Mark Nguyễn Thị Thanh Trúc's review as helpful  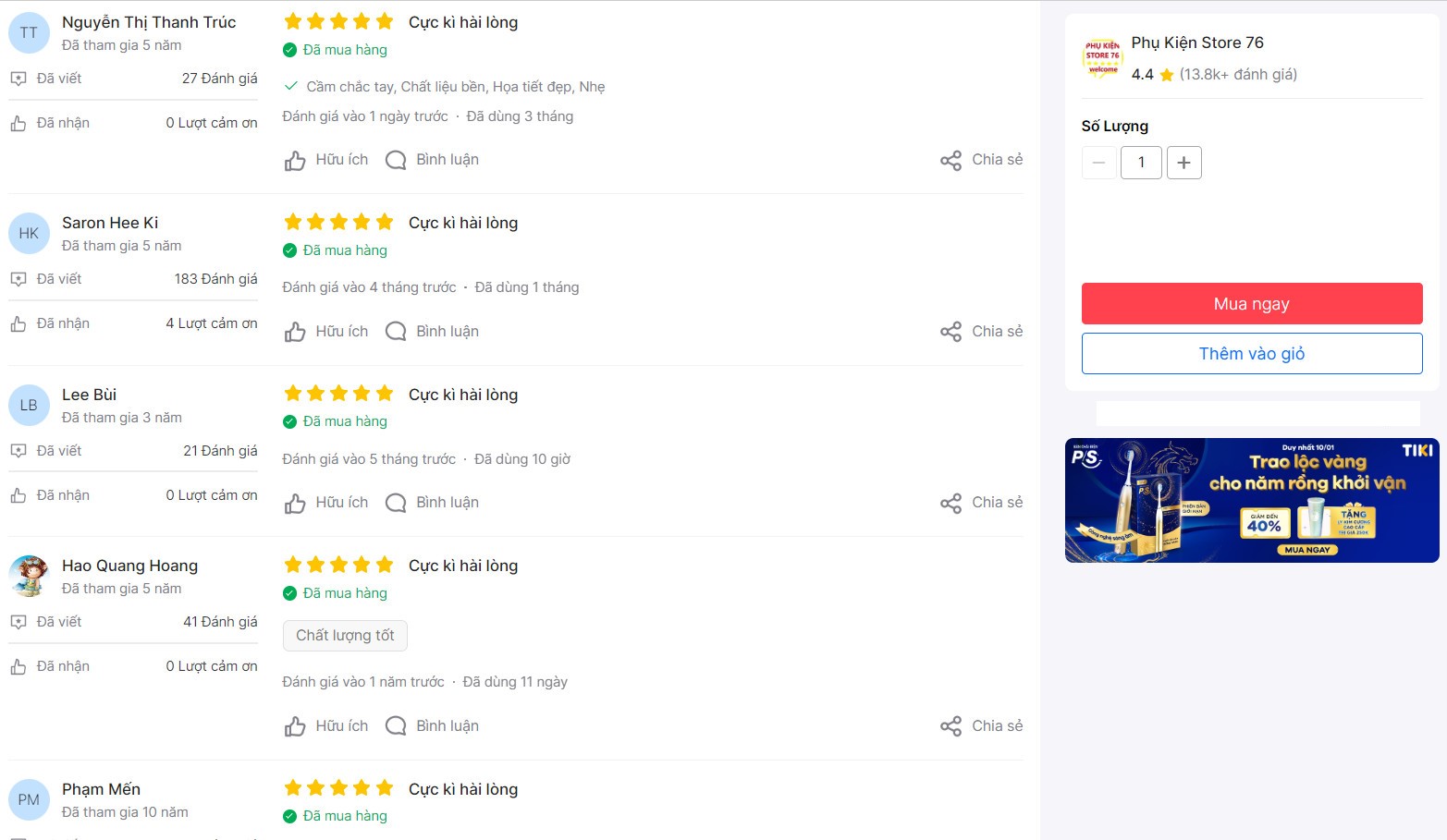pos(326,160)
